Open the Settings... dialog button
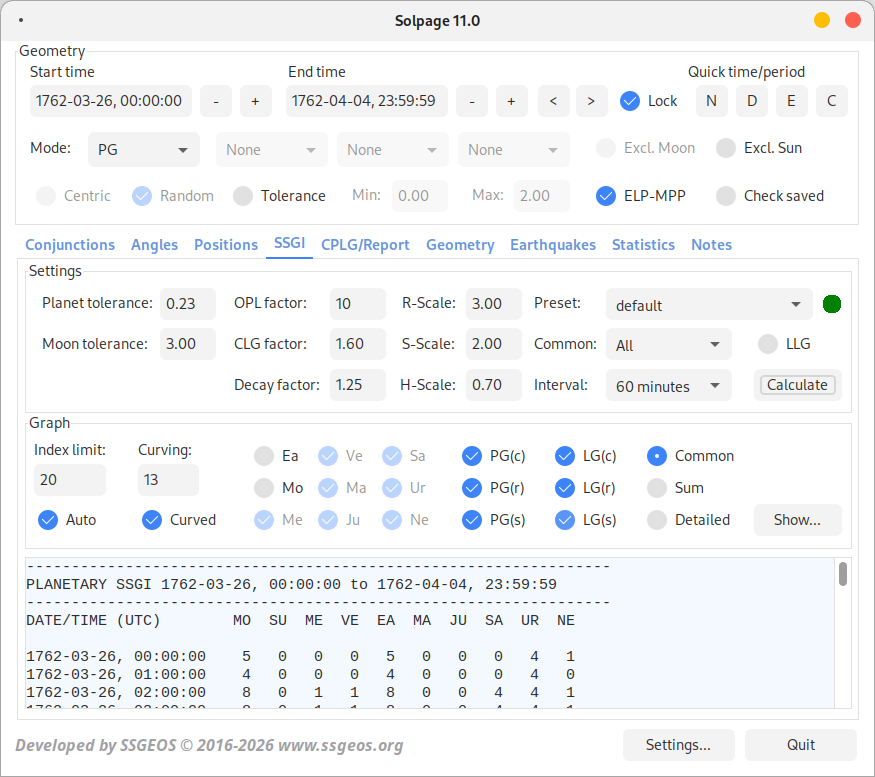This screenshot has height=777, width=875. click(x=679, y=745)
